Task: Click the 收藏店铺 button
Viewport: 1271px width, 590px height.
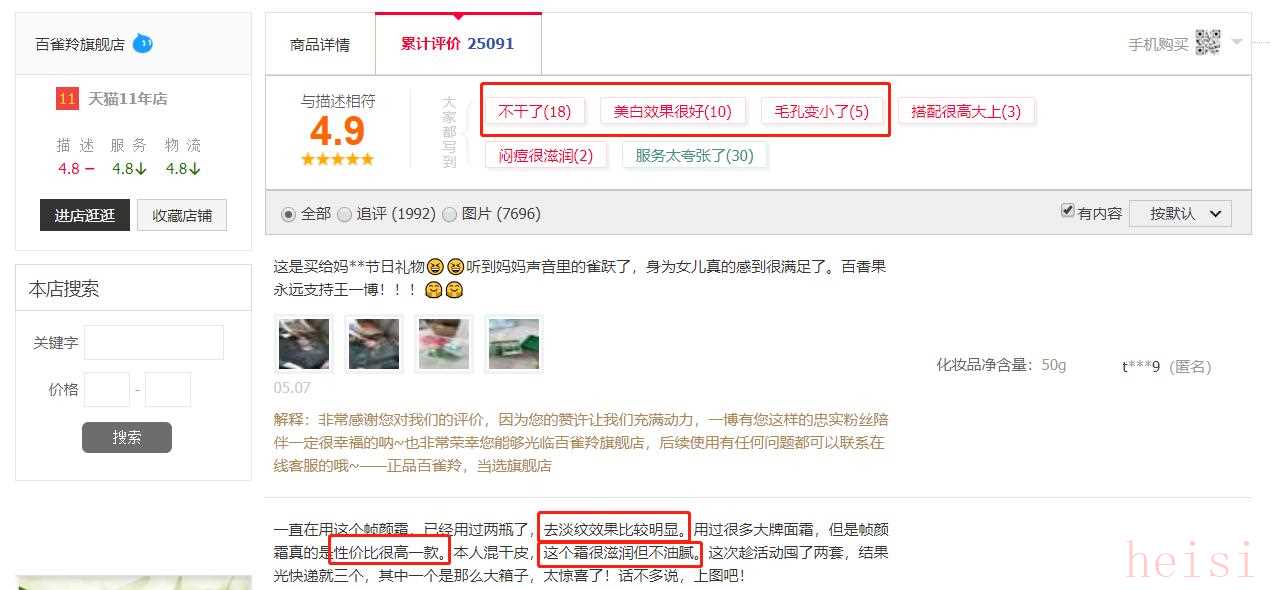Action: tap(182, 215)
